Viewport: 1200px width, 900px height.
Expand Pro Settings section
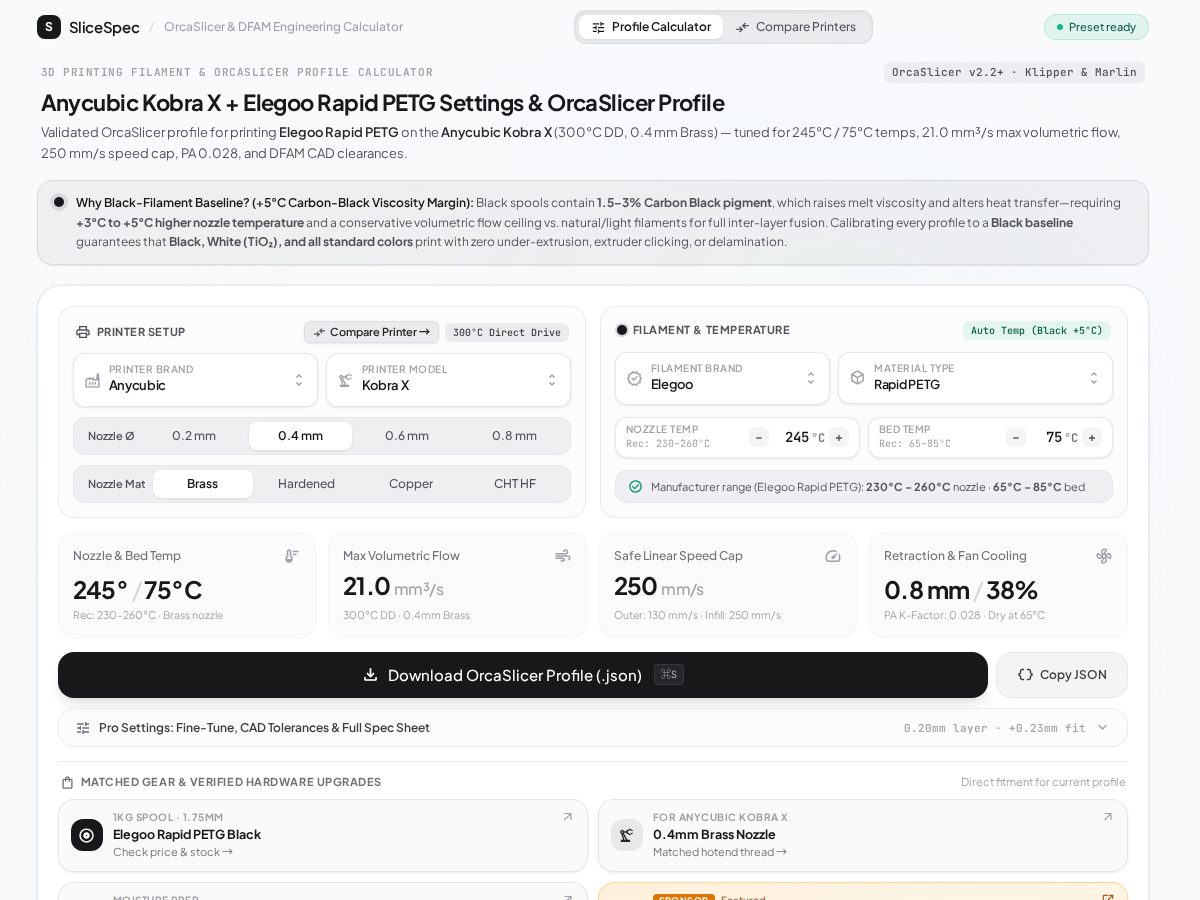592,728
